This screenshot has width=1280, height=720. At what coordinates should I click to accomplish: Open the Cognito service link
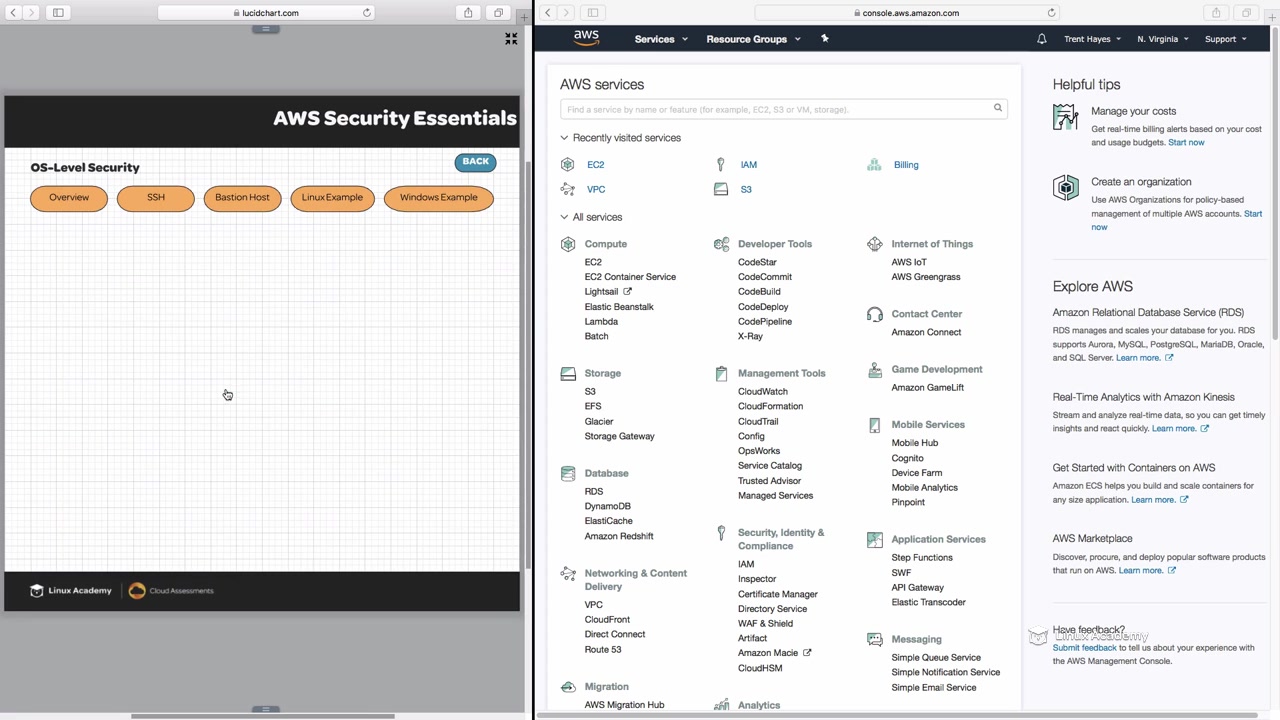(x=908, y=458)
